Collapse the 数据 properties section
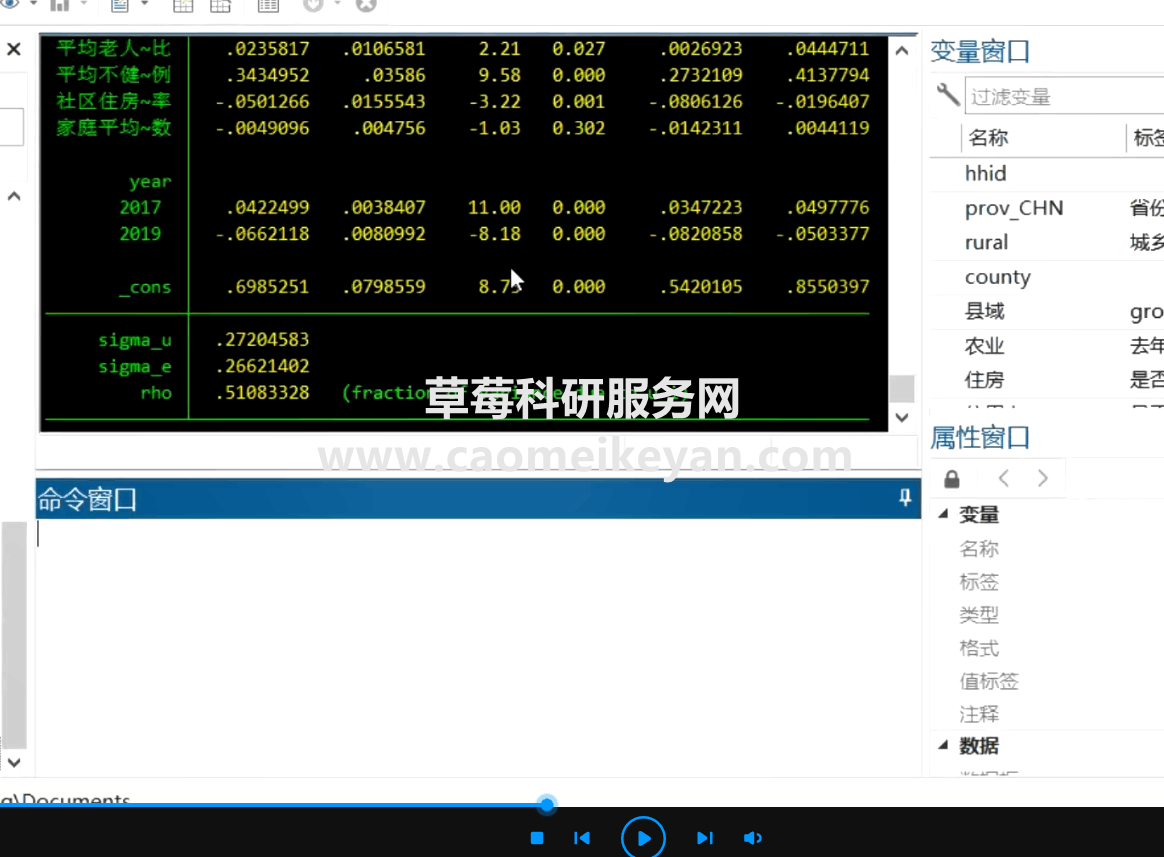Screen dimensions: 1164x857 point(943,745)
